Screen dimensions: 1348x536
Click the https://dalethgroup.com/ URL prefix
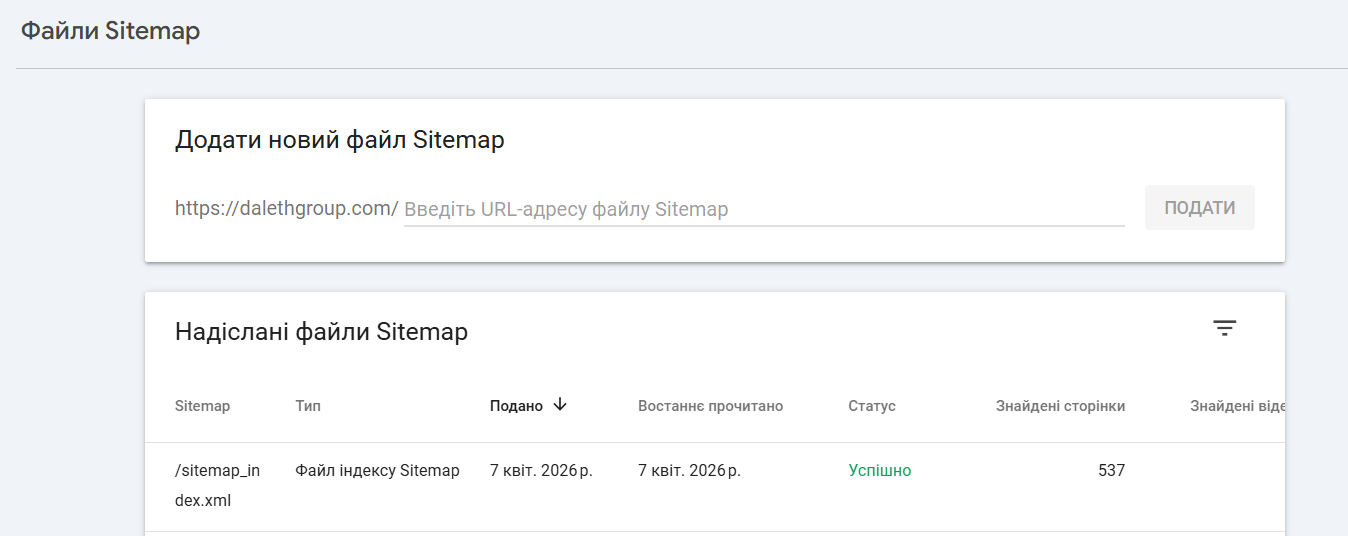pos(286,208)
